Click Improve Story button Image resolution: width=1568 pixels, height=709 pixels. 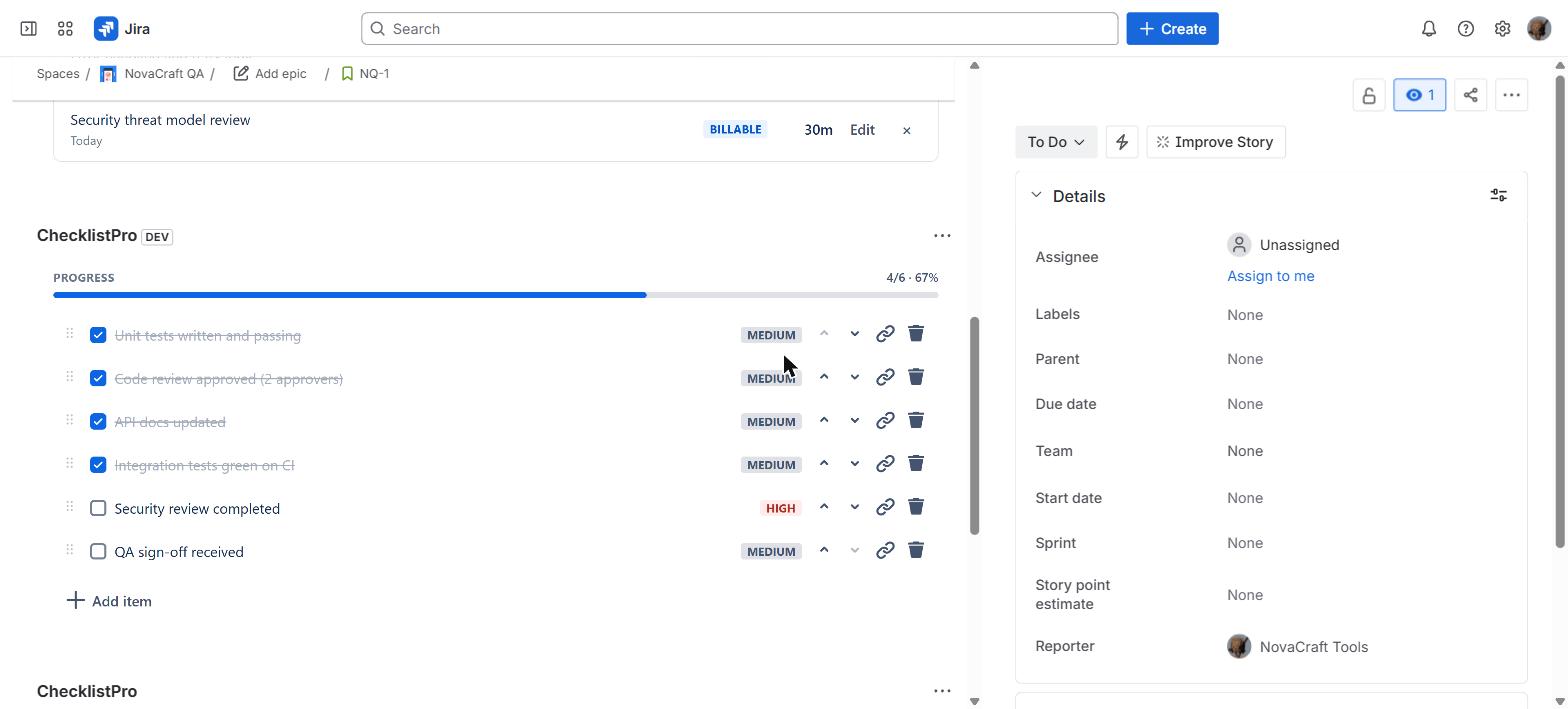pyautogui.click(x=1215, y=142)
